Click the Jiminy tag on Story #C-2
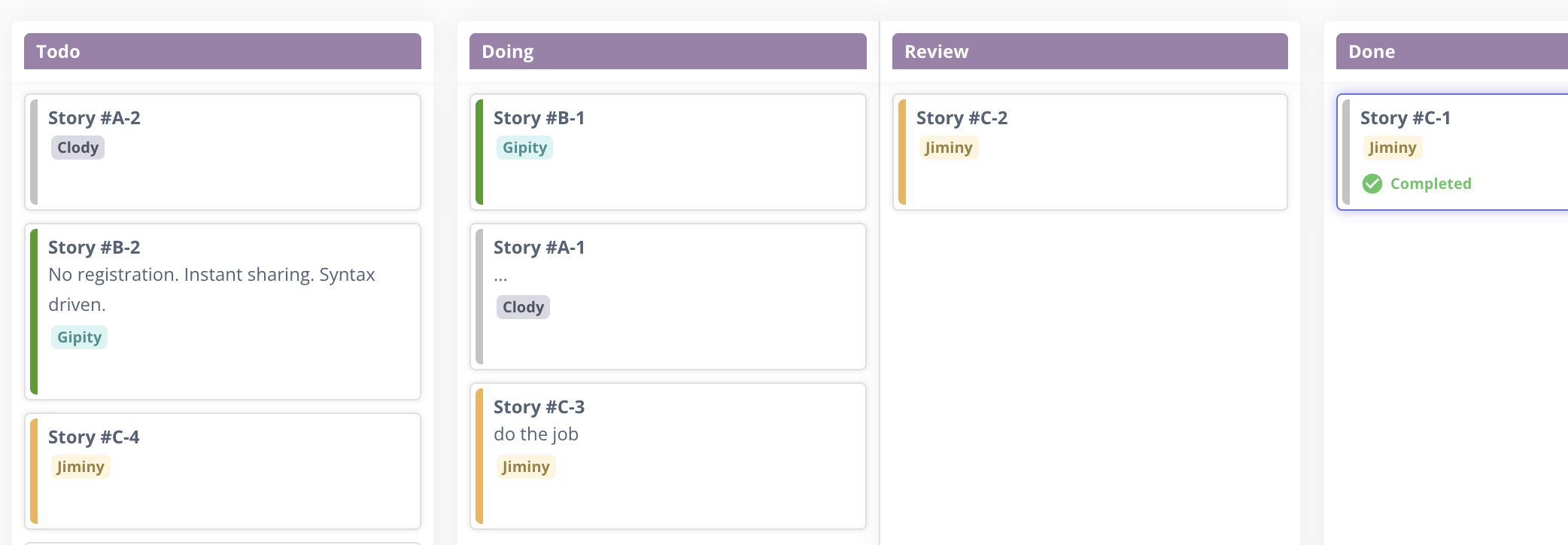 pos(949,148)
